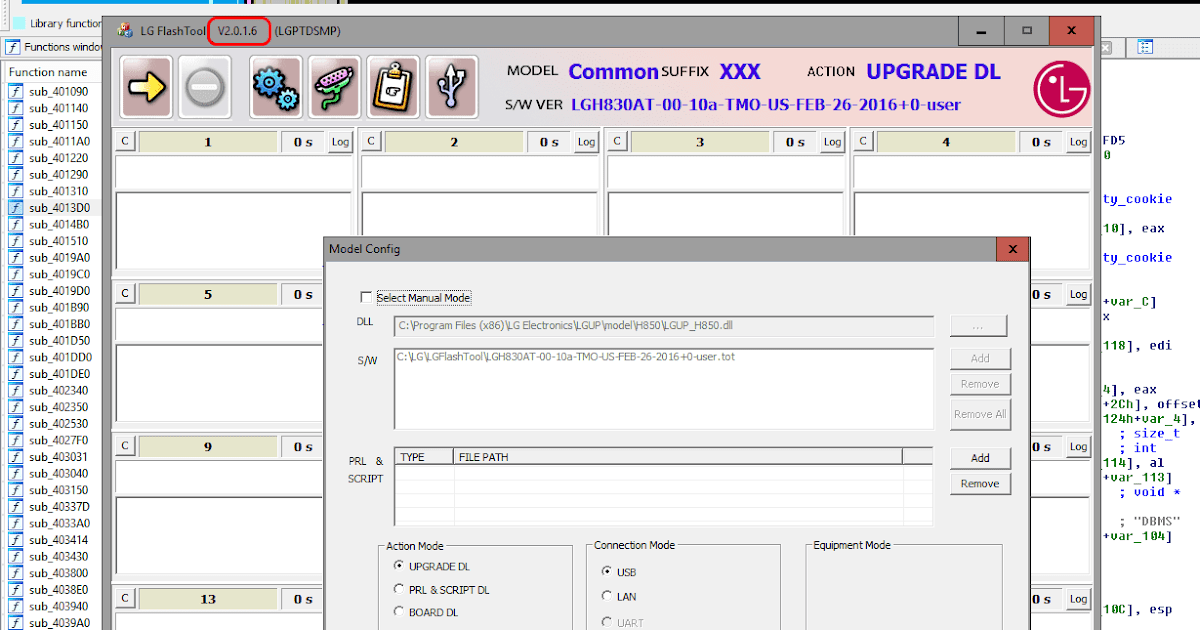Screen dimensions: 1200x630
Task: Click C button of port 1
Action: pyautogui.click(x=125, y=142)
